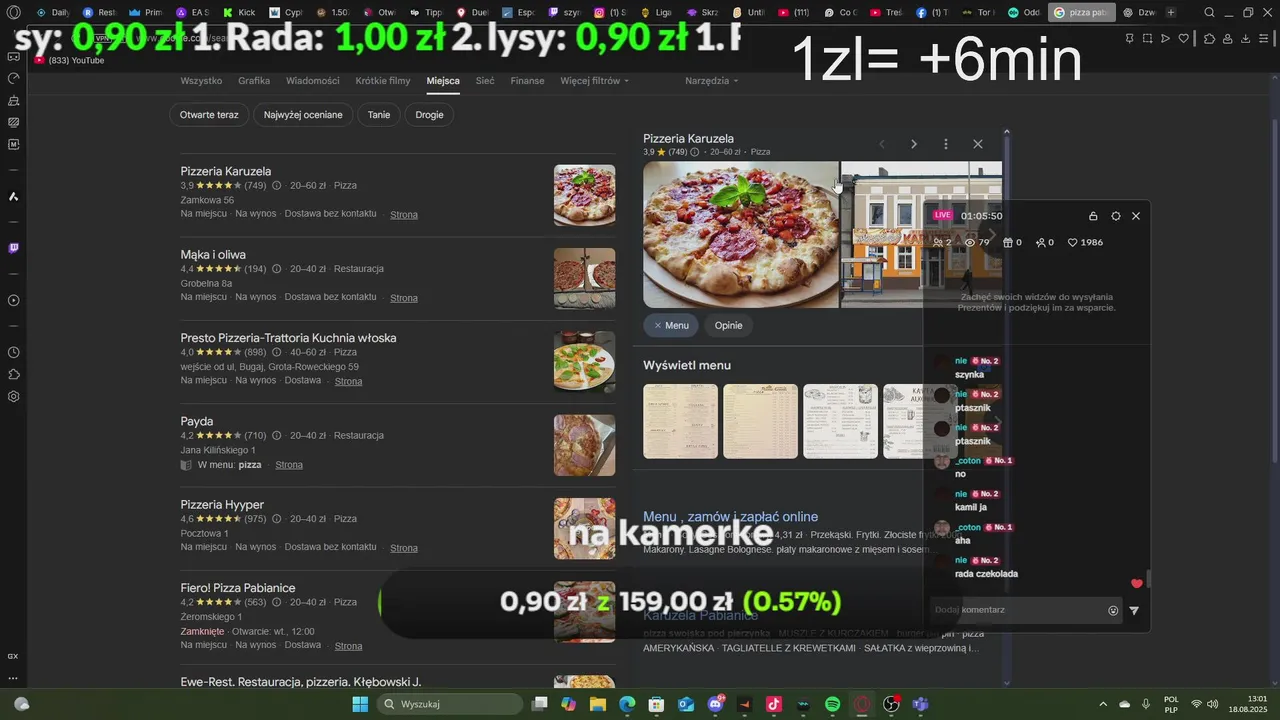Toggle the Najwyżej oceniane filter chip
Screen dimensions: 1280x720
(x=303, y=115)
